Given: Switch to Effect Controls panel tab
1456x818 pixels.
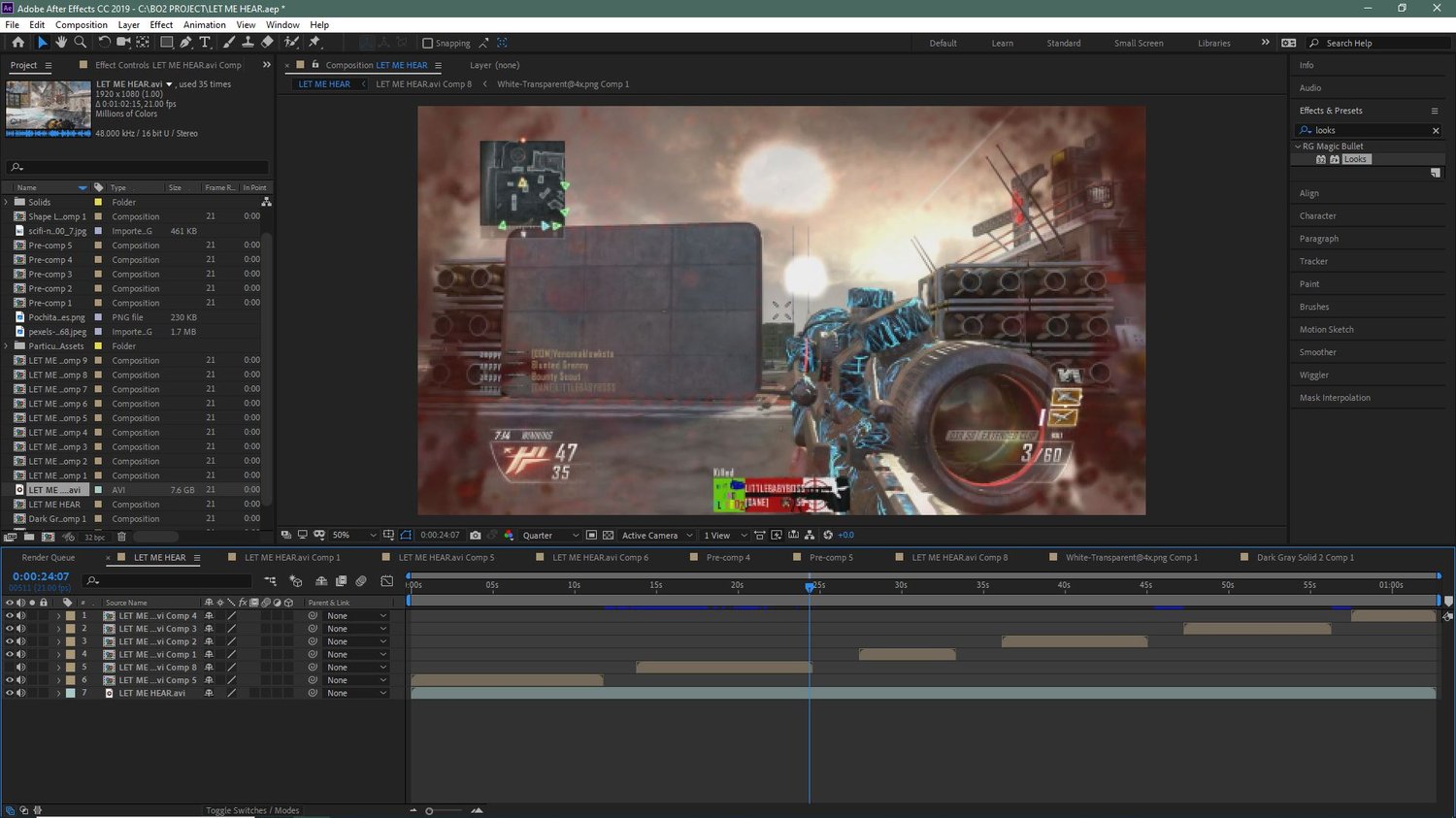Looking at the screenshot, I should 168,65.
